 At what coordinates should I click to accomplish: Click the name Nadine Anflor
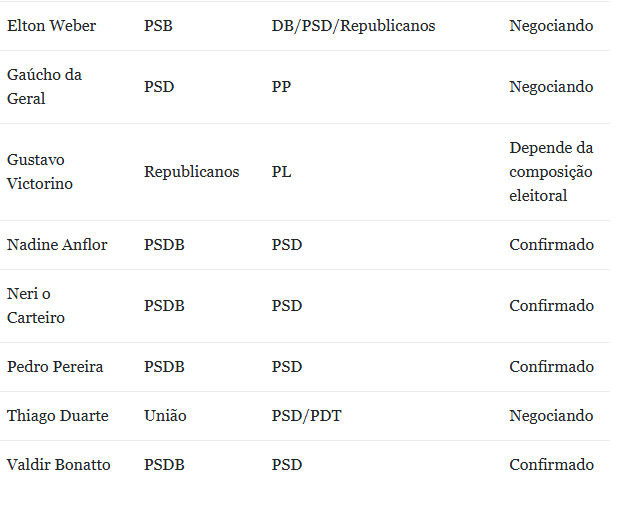(x=57, y=245)
